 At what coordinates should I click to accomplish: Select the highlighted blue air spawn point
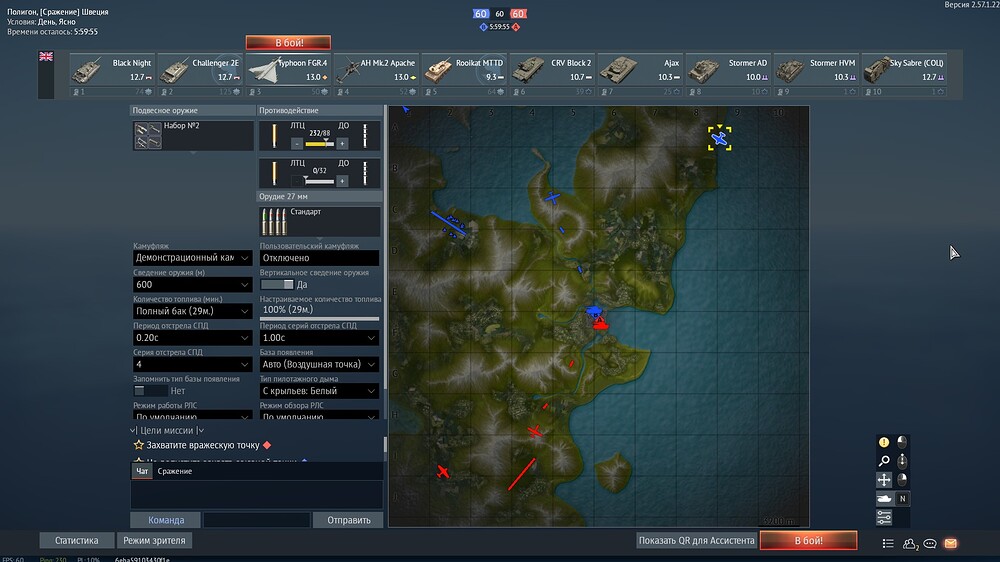point(719,138)
